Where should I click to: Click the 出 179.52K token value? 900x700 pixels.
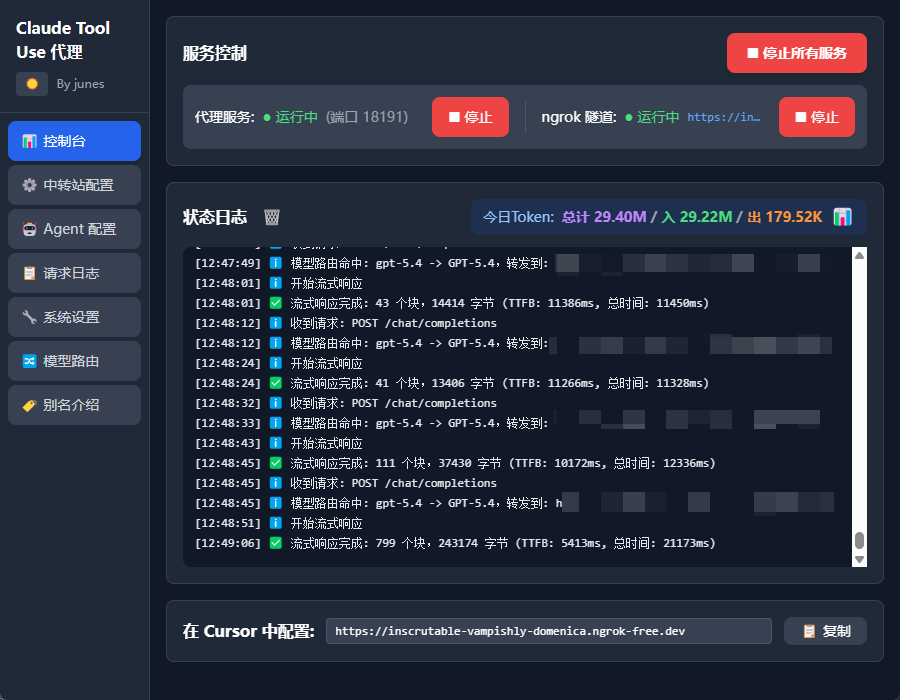pyautogui.click(x=785, y=217)
